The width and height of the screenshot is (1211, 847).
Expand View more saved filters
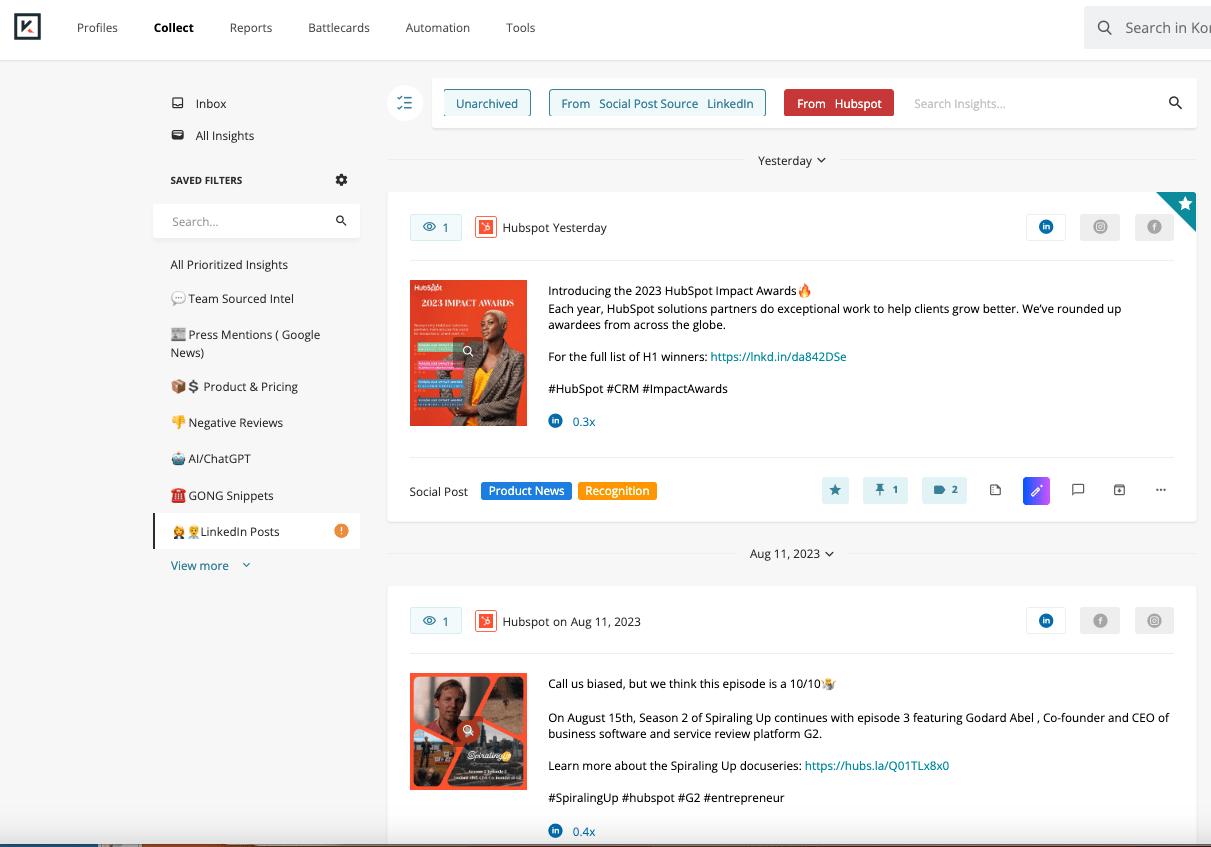(211, 566)
